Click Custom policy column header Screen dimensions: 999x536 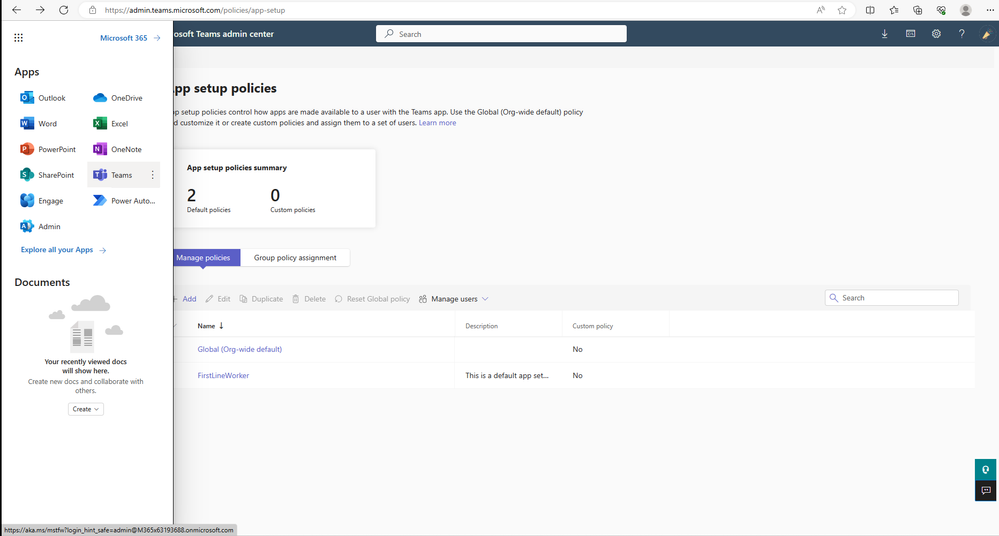pos(593,326)
